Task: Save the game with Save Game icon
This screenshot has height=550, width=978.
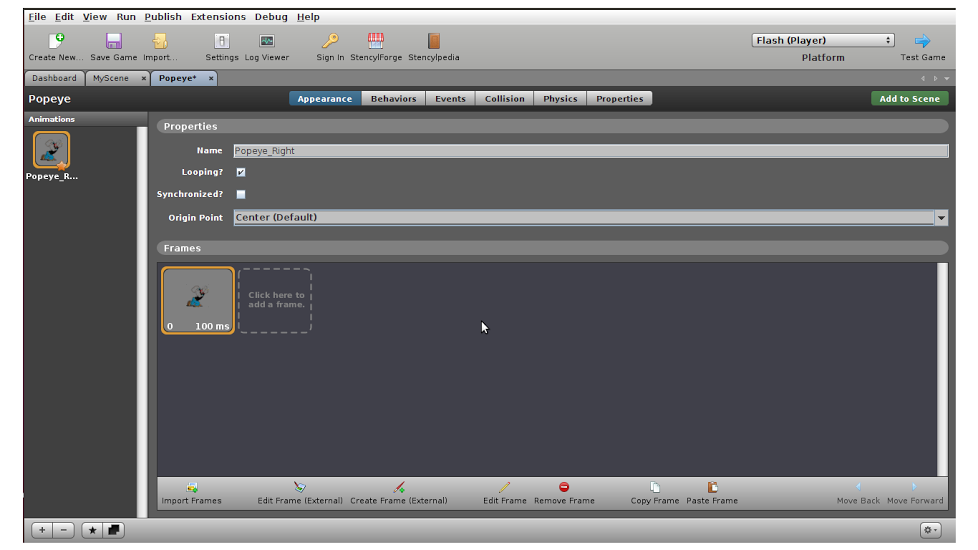Action: (x=113, y=41)
